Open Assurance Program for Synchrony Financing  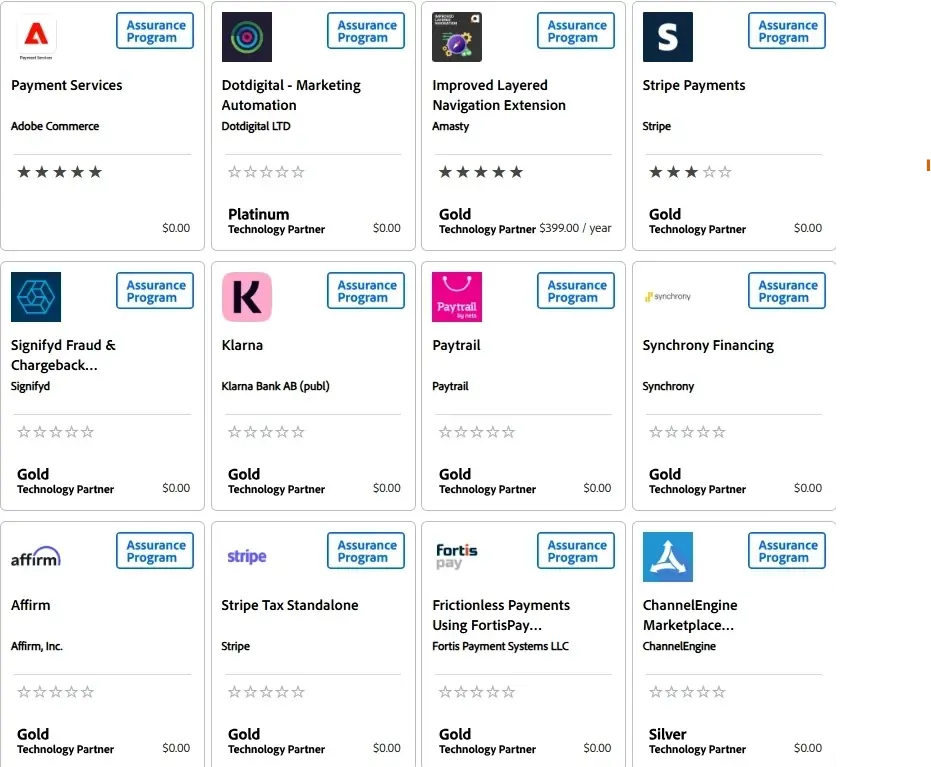[786, 290]
